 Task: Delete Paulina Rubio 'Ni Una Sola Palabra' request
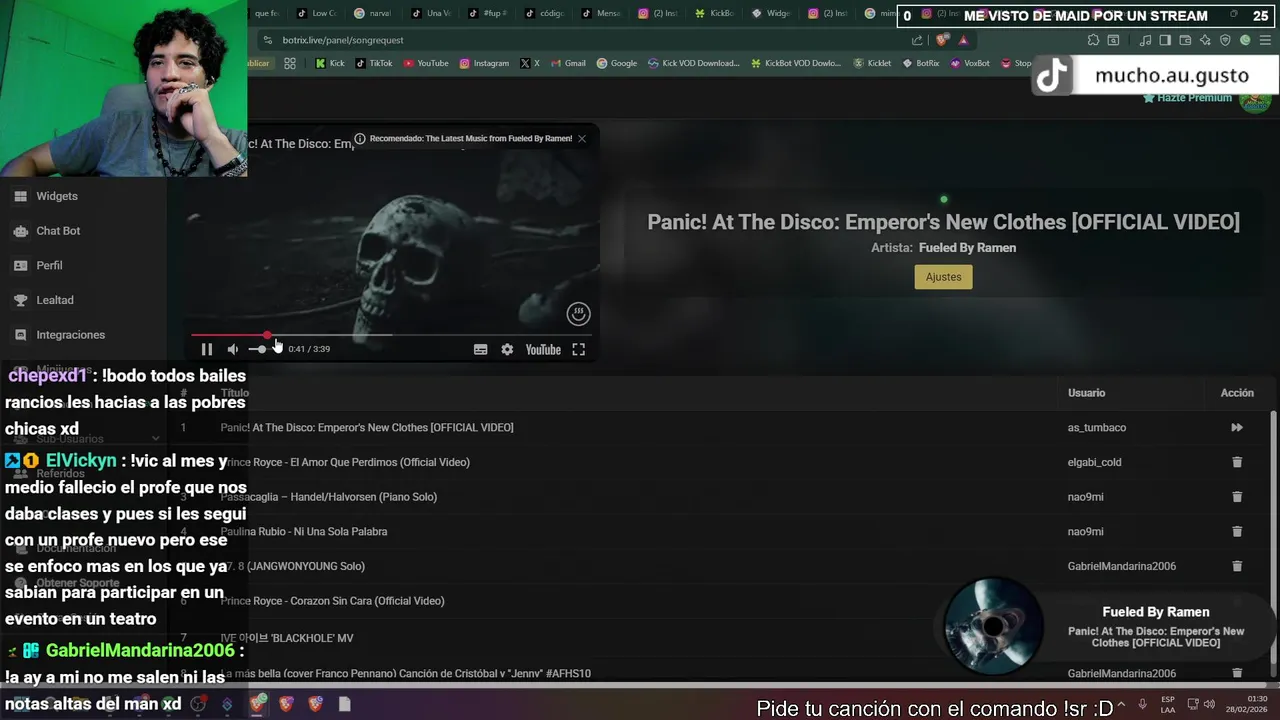[x=1237, y=531]
